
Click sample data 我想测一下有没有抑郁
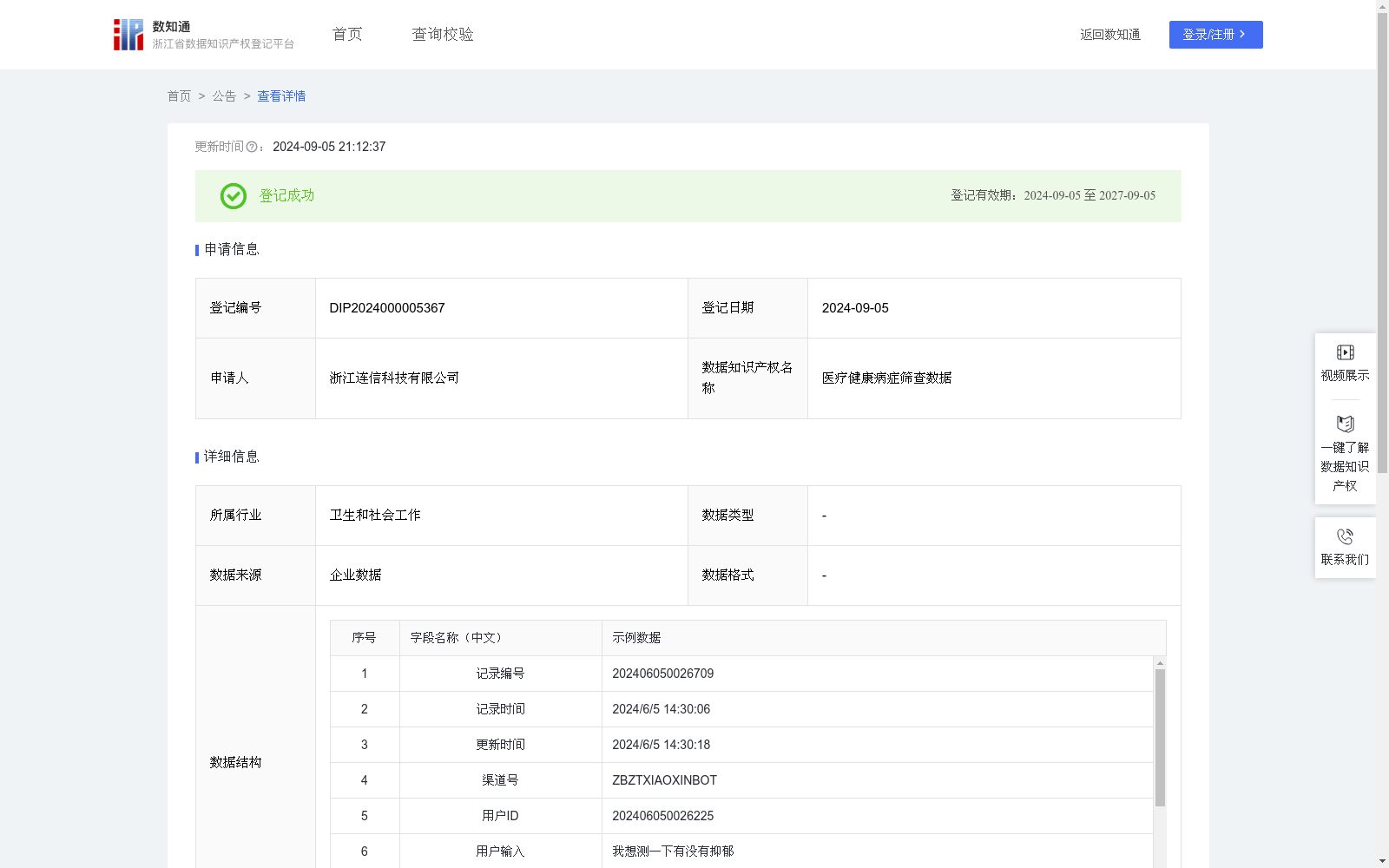click(673, 852)
